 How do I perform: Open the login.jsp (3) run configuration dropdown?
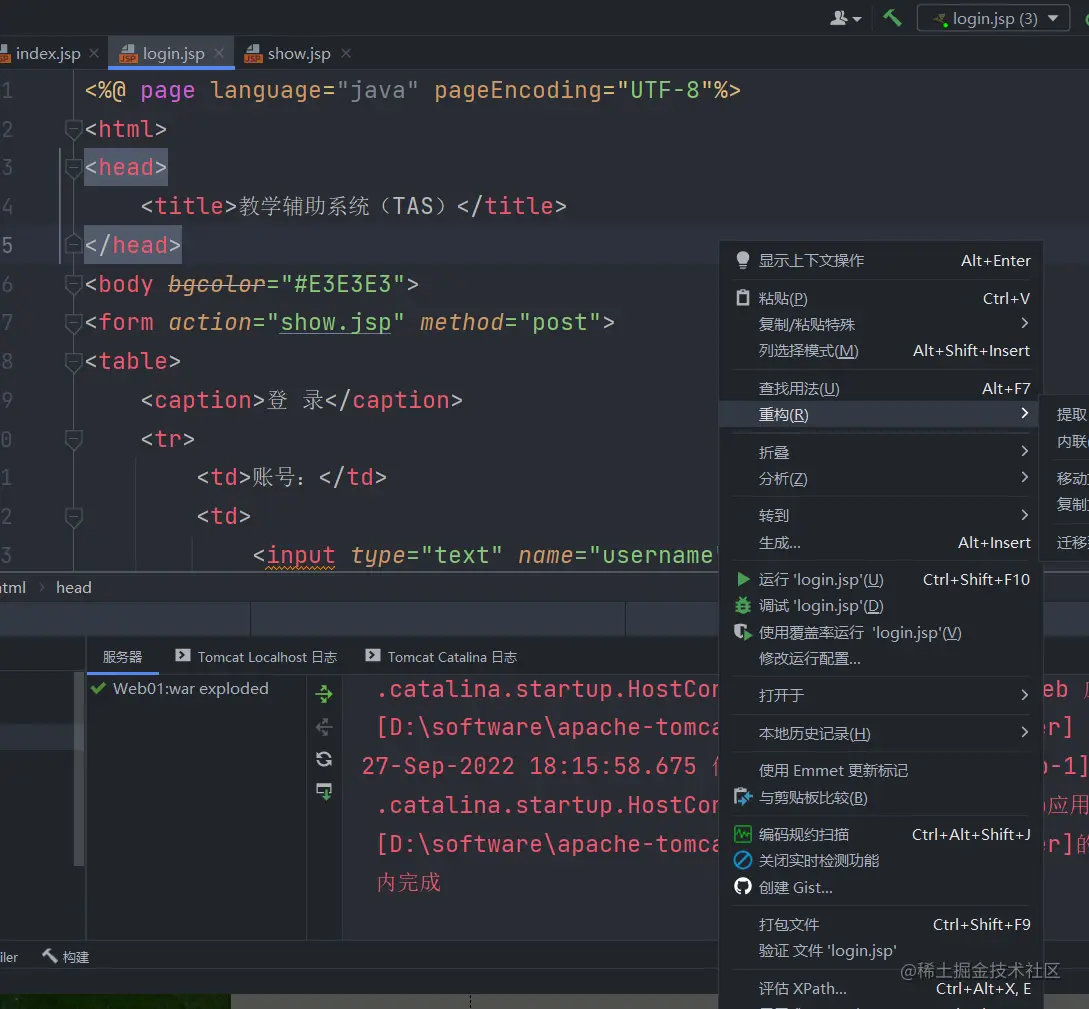coord(993,19)
